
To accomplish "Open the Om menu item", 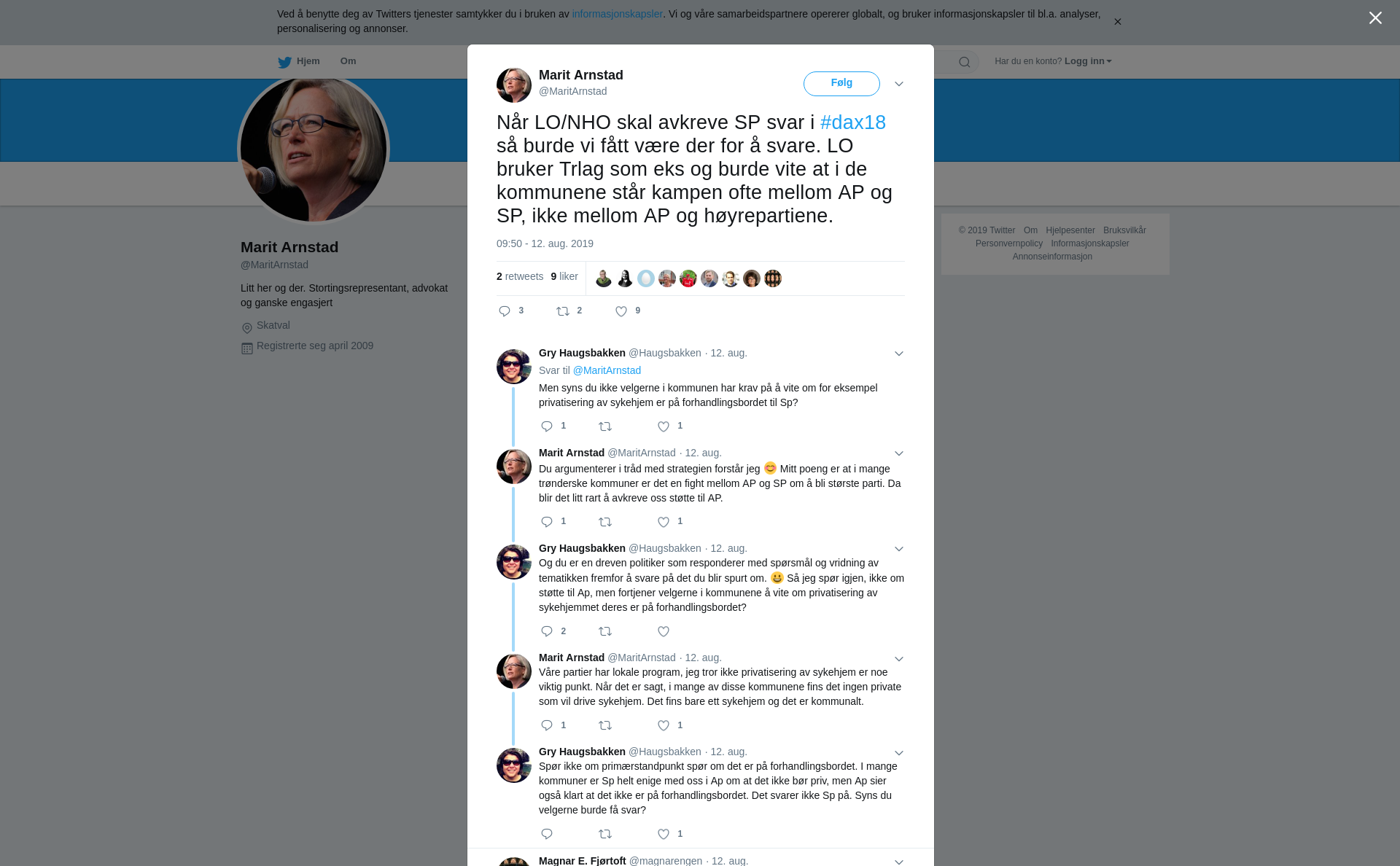I will pos(349,61).
